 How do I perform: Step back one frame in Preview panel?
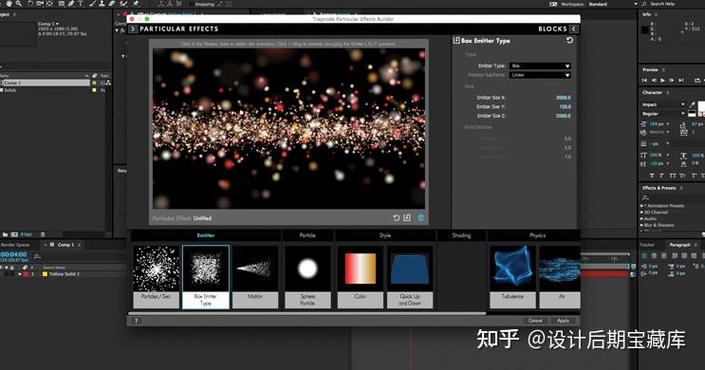[x=654, y=80]
